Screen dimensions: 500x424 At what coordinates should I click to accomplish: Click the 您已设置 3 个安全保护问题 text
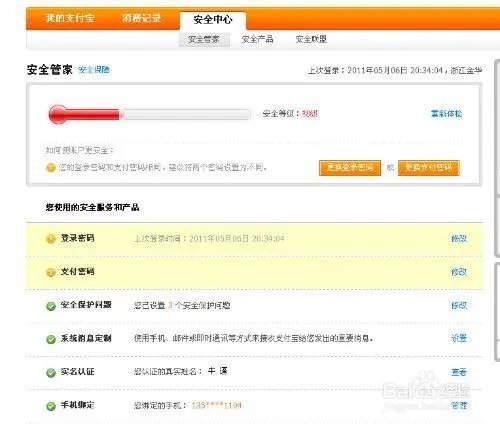(x=182, y=305)
